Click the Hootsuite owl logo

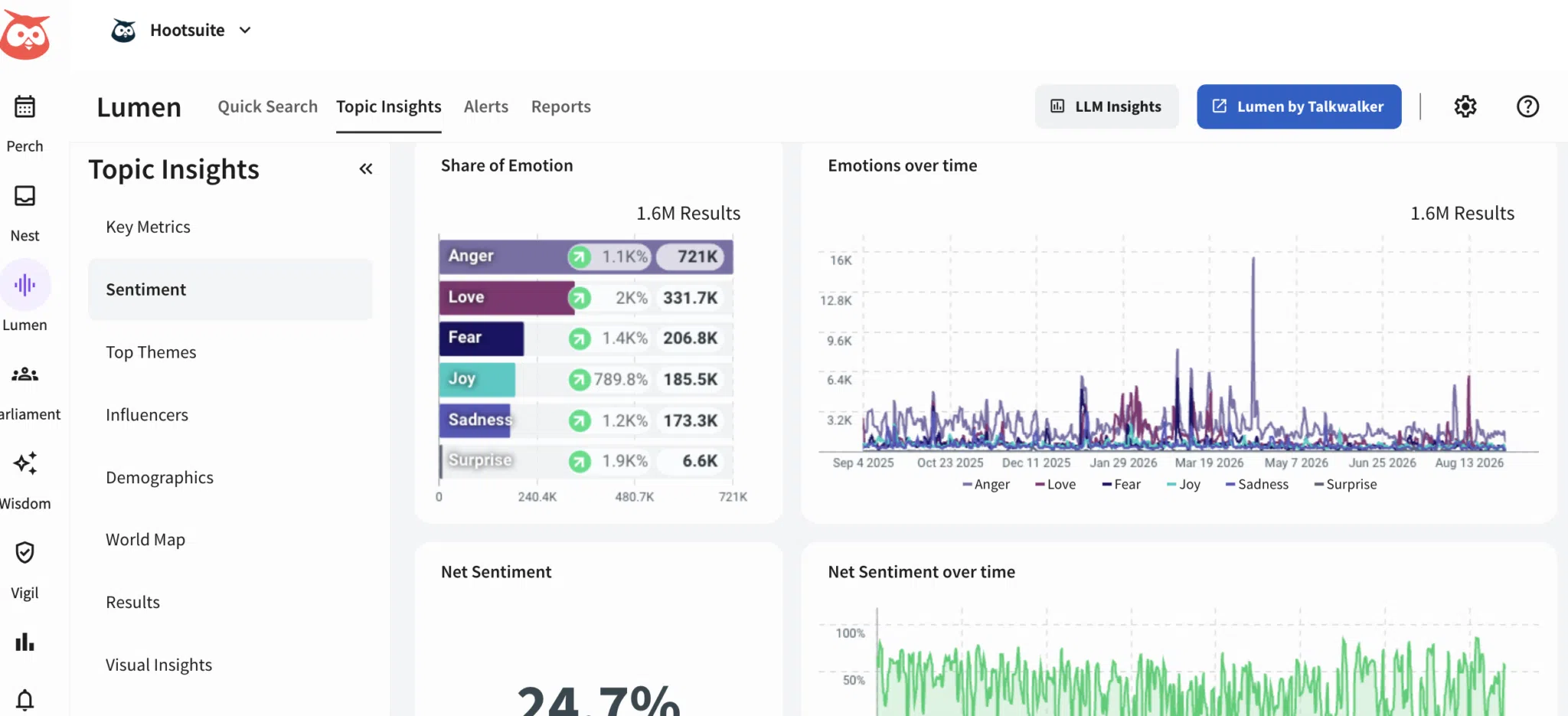click(25, 34)
